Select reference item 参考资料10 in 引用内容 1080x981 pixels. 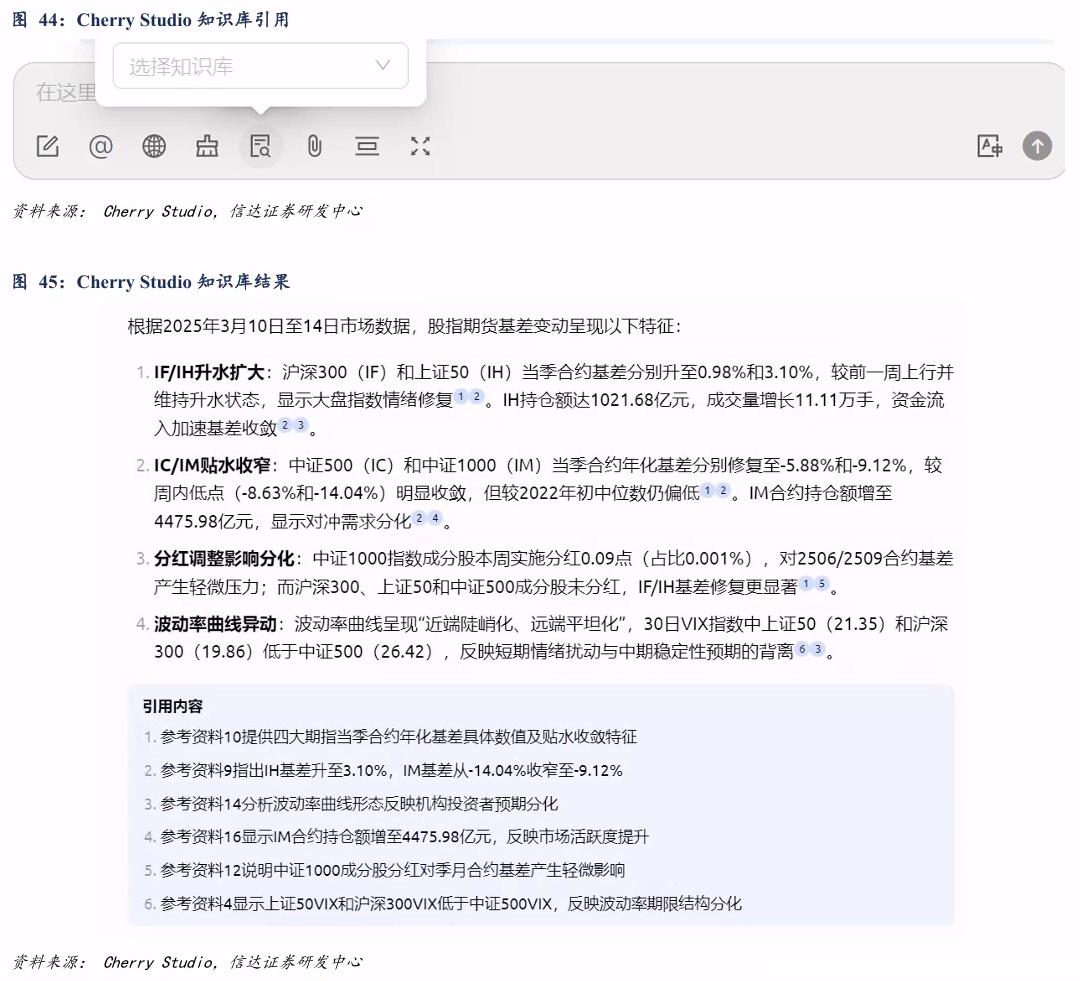pyautogui.click(x=398, y=737)
